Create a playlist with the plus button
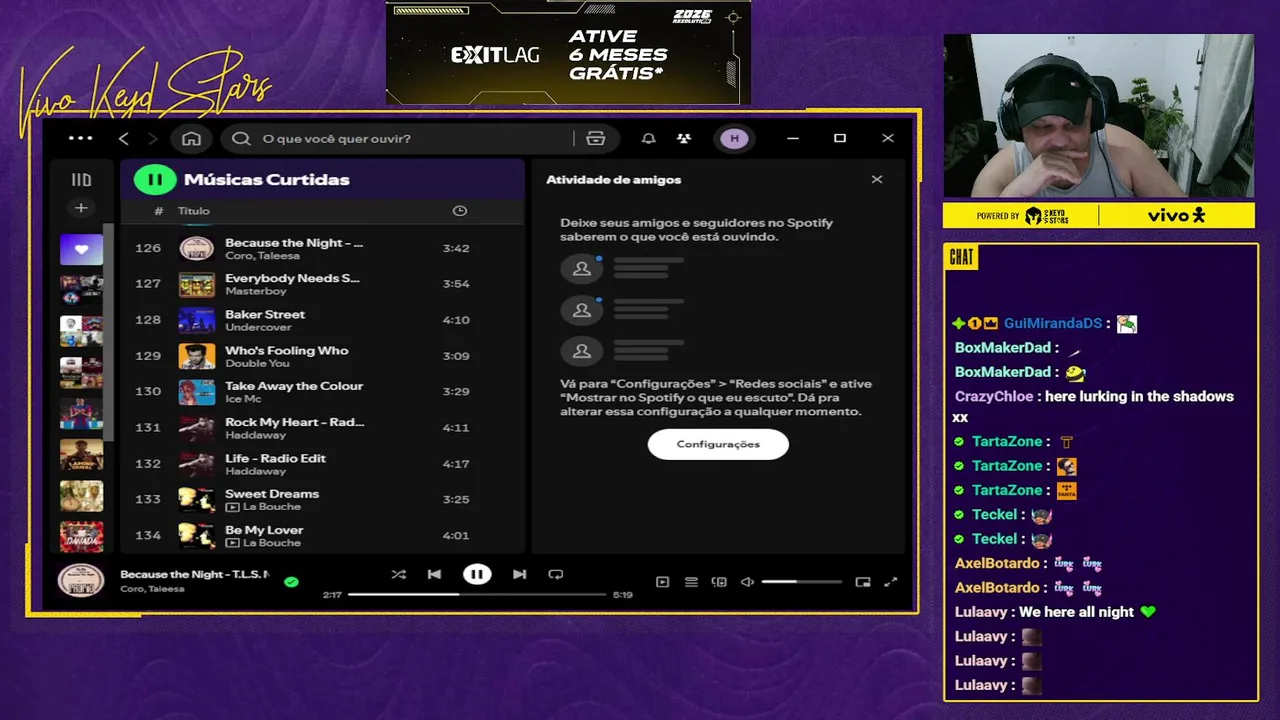1280x720 pixels. tap(81, 208)
